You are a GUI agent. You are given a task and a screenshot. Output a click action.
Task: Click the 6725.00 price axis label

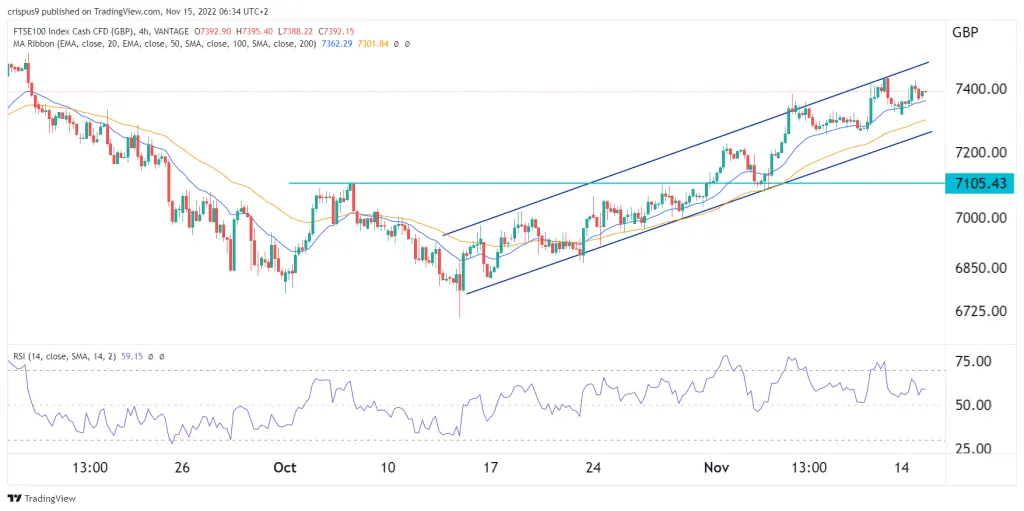coord(979,311)
